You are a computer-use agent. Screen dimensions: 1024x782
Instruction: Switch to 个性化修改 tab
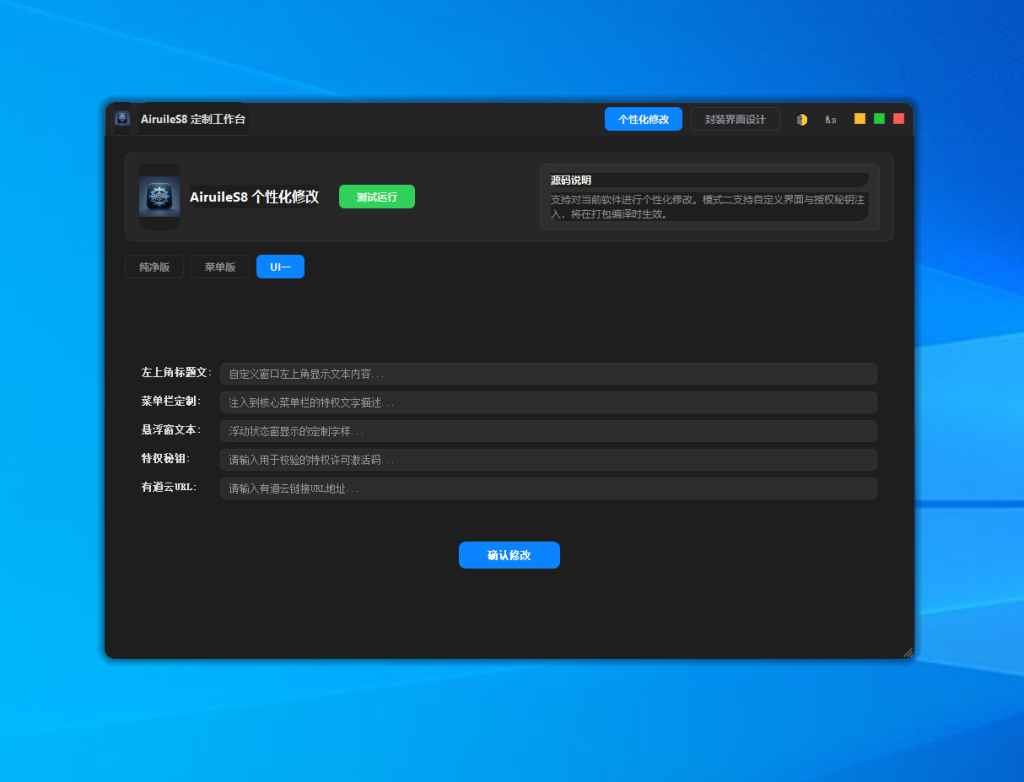[643, 119]
